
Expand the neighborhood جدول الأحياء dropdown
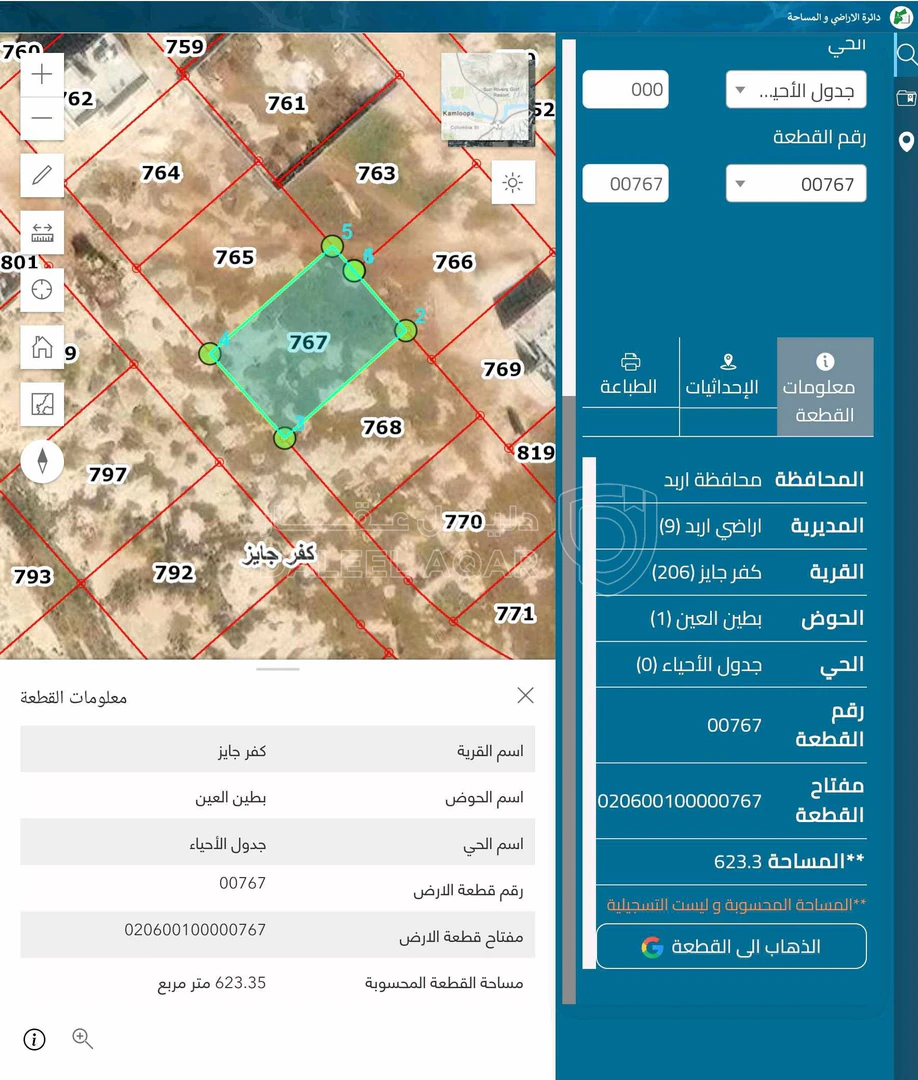[x=796, y=90]
